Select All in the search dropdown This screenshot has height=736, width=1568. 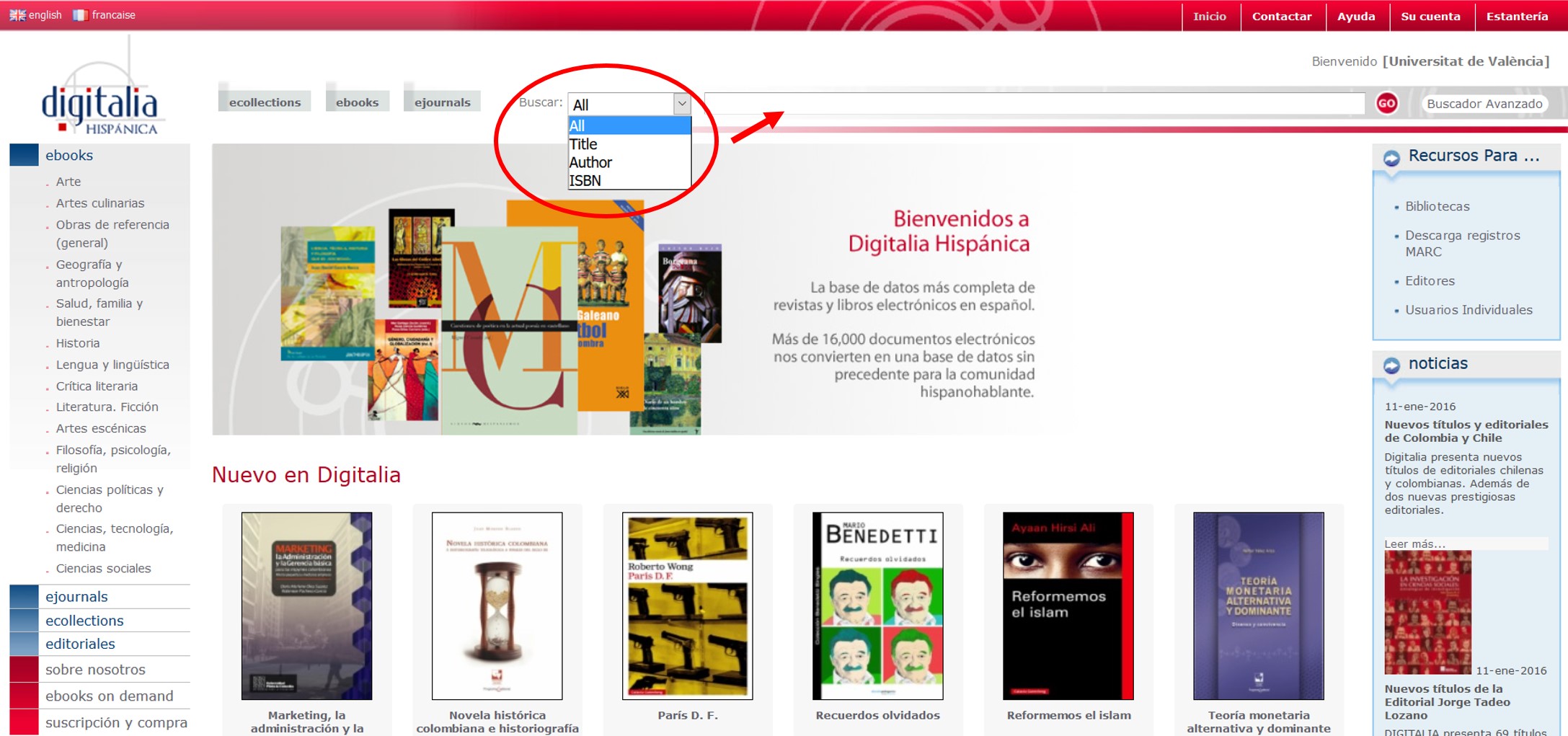[629, 125]
